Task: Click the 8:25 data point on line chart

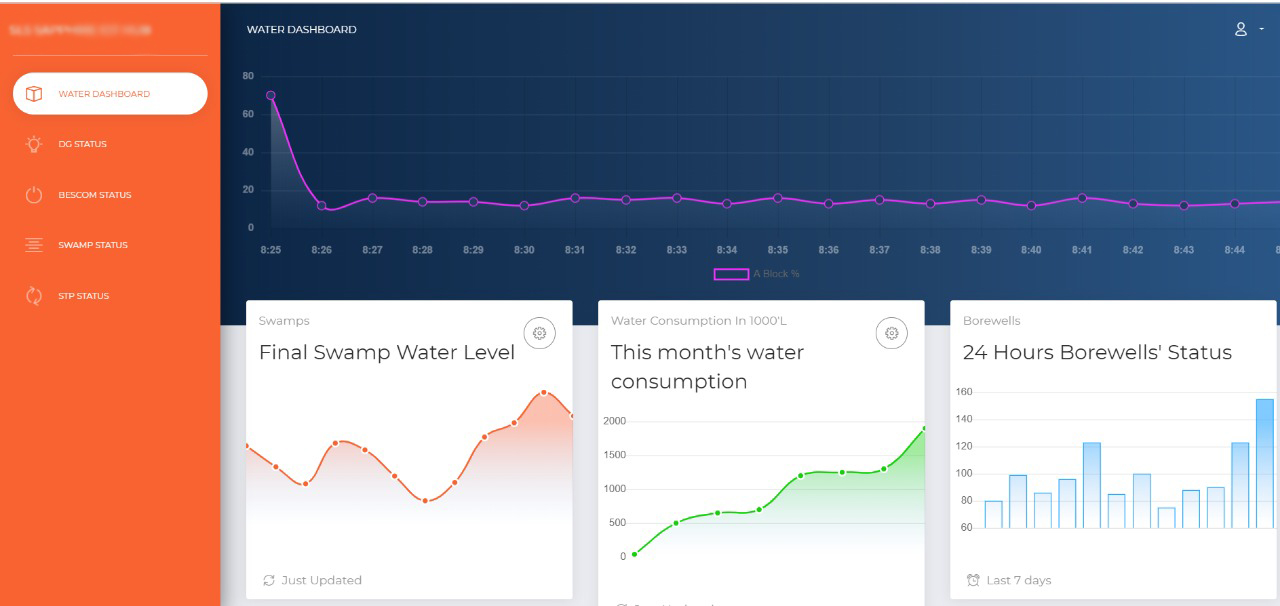Action: click(x=271, y=96)
